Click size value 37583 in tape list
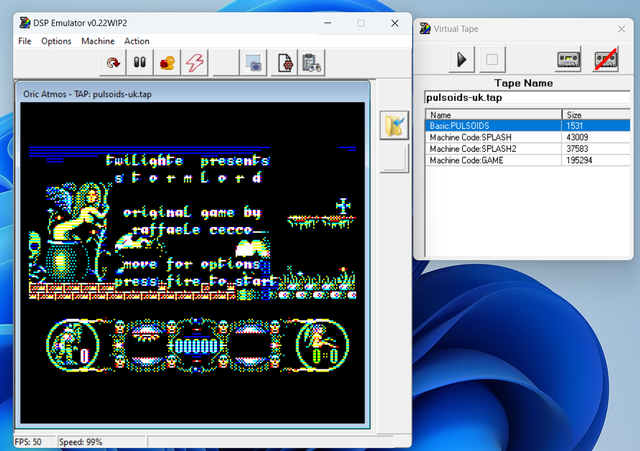 [577, 149]
